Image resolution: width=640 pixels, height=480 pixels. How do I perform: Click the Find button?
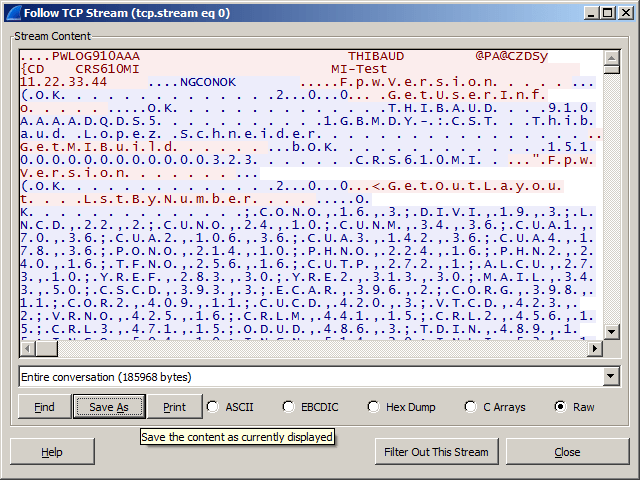(x=44, y=407)
